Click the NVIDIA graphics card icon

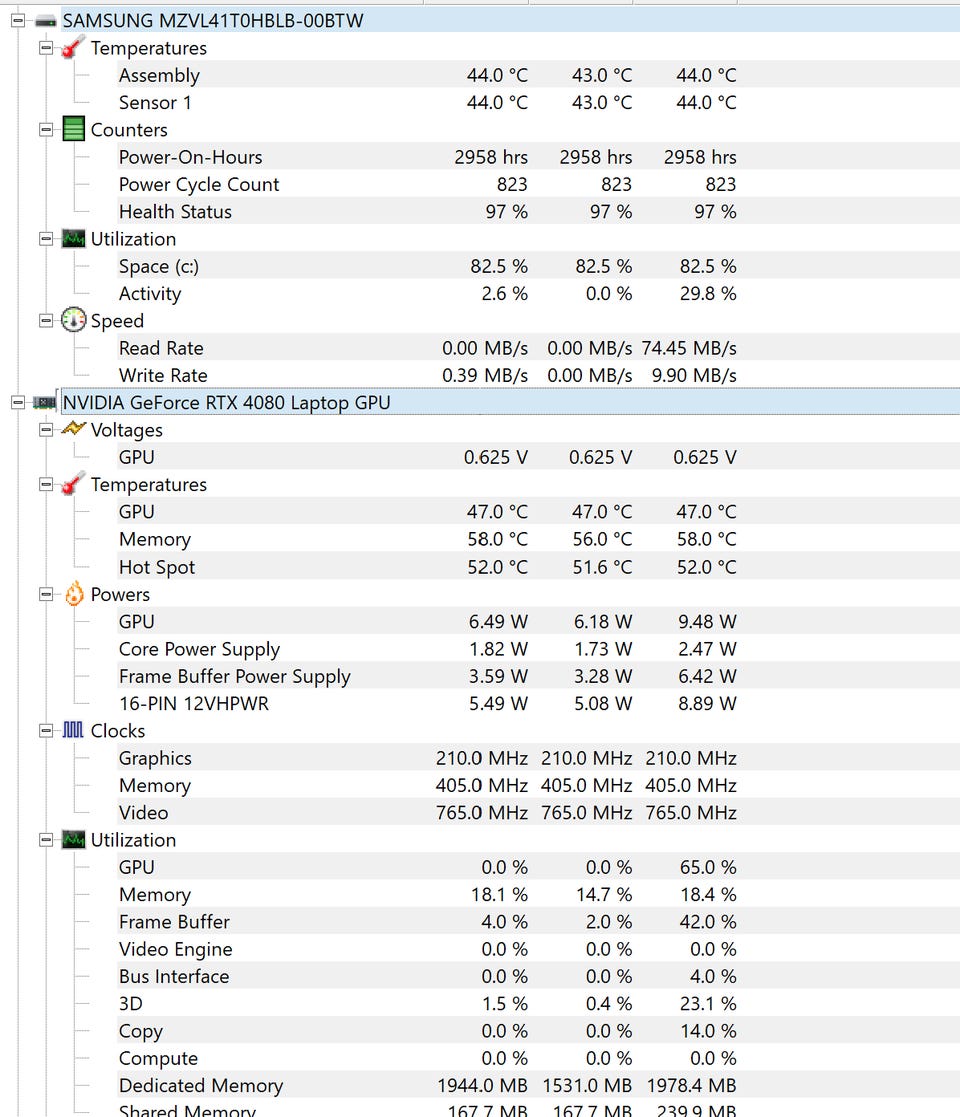tap(46, 402)
